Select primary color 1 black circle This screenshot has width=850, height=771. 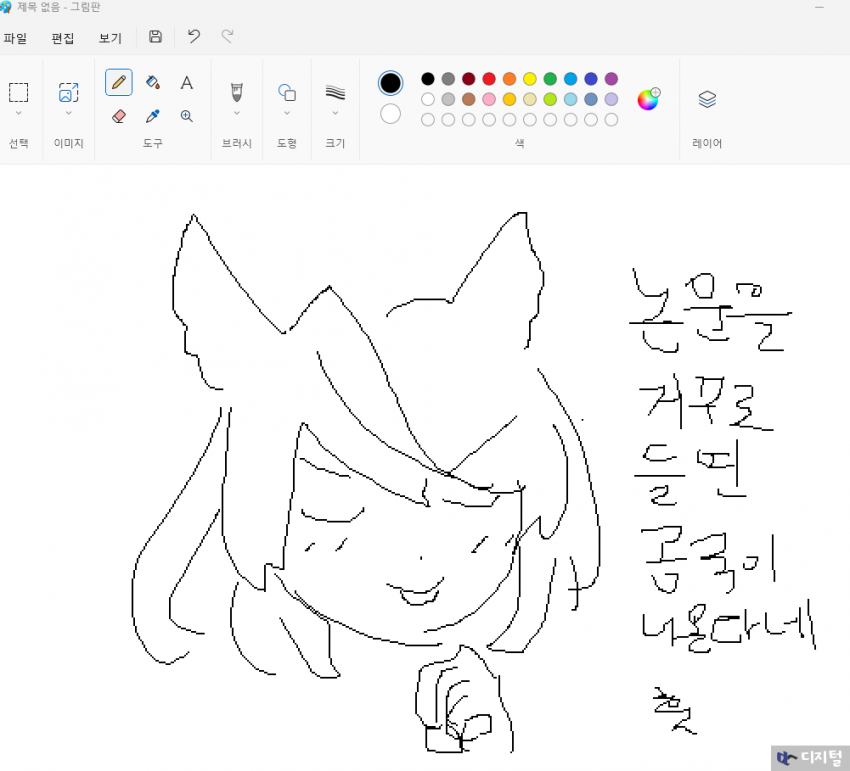(x=390, y=83)
